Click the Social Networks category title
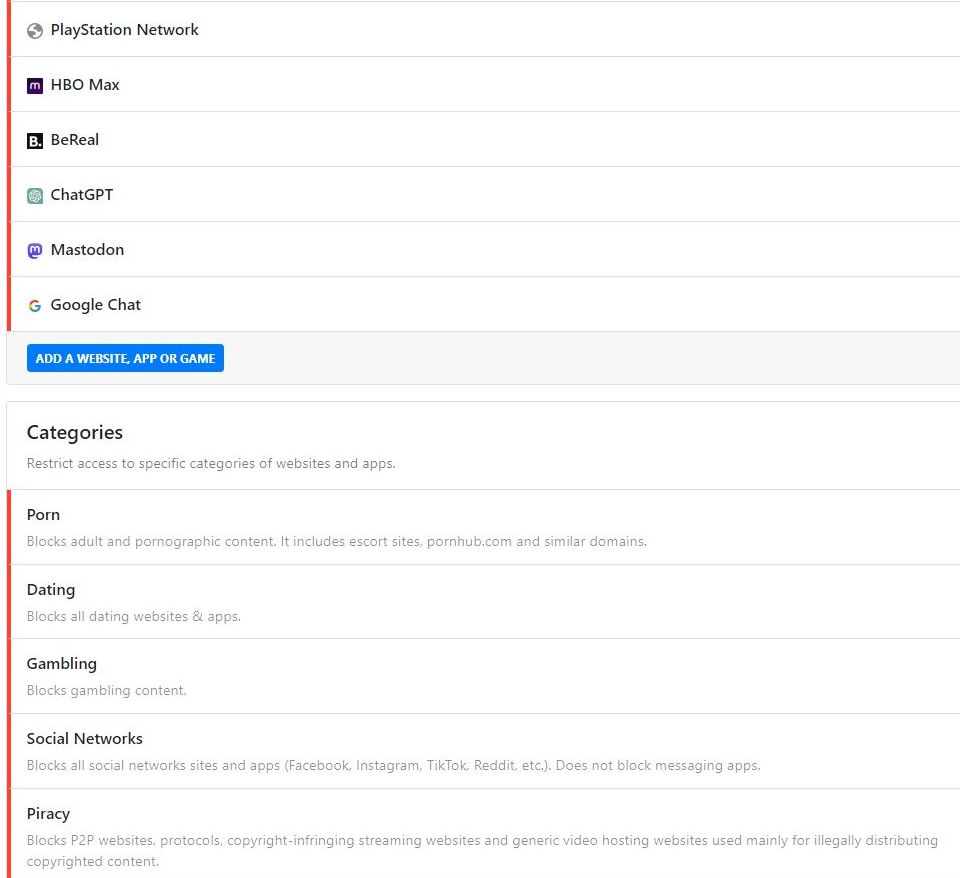The image size is (960, 878). coord(85,739)
